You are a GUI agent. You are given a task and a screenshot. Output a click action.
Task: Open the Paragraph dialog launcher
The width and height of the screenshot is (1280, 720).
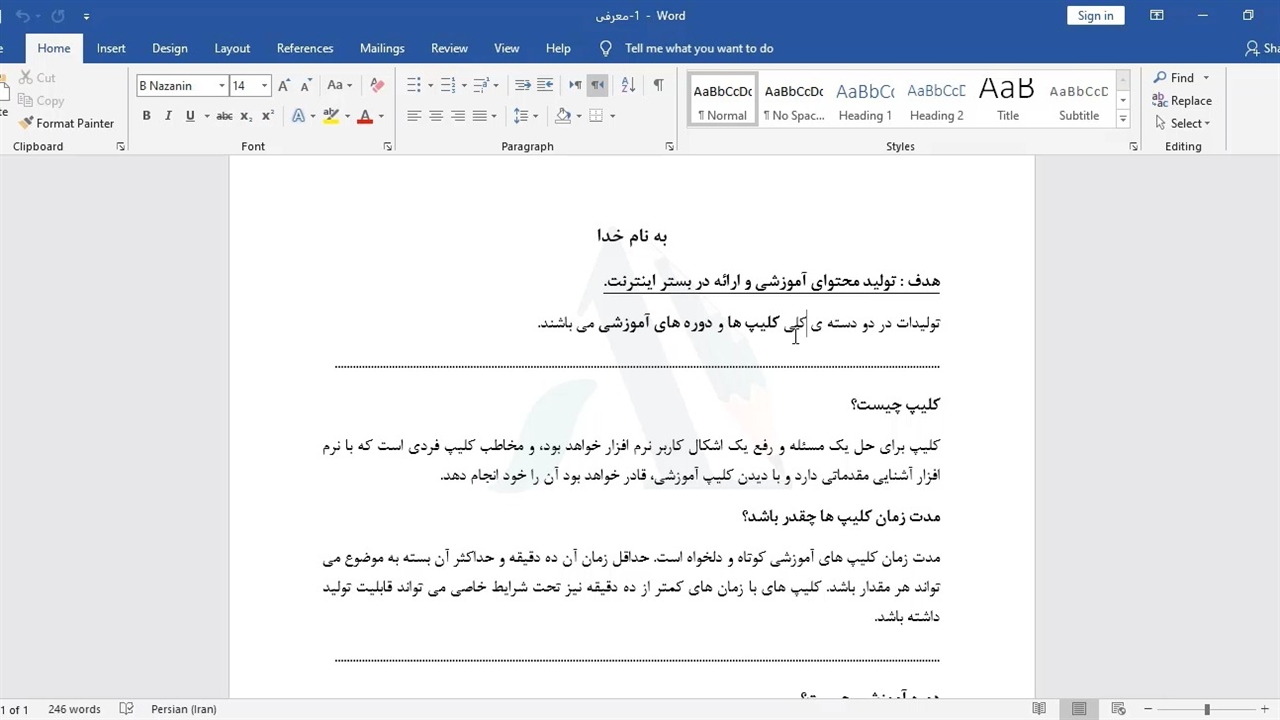tap(669, 147)
